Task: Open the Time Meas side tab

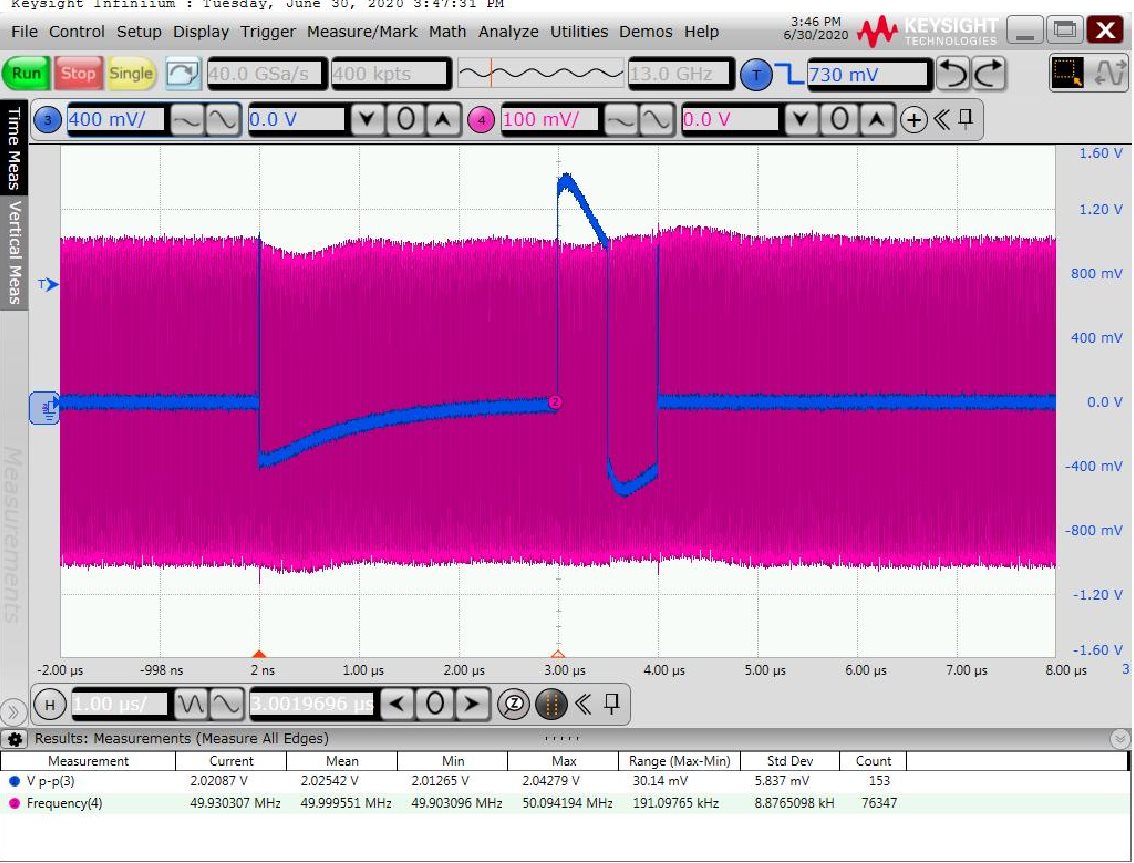Action: [14, 148]
